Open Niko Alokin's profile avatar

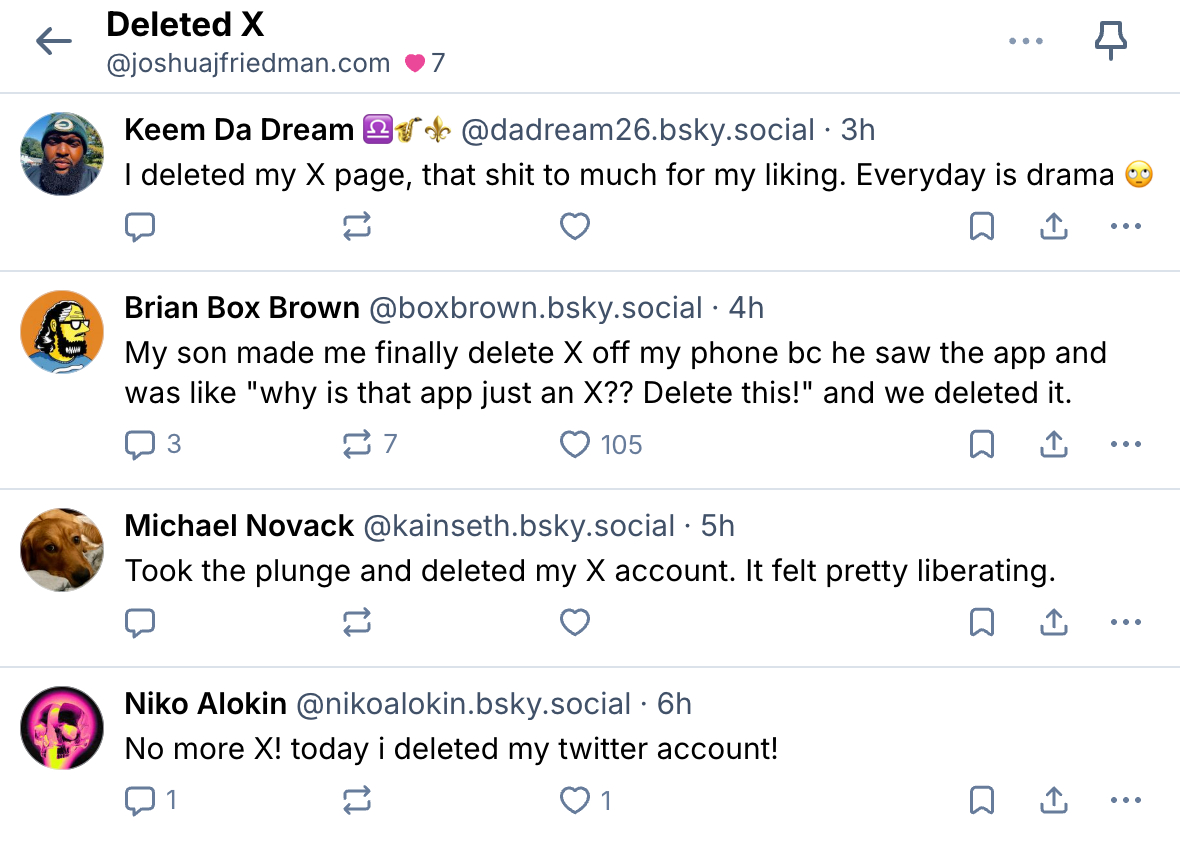(x=62, y=727)
